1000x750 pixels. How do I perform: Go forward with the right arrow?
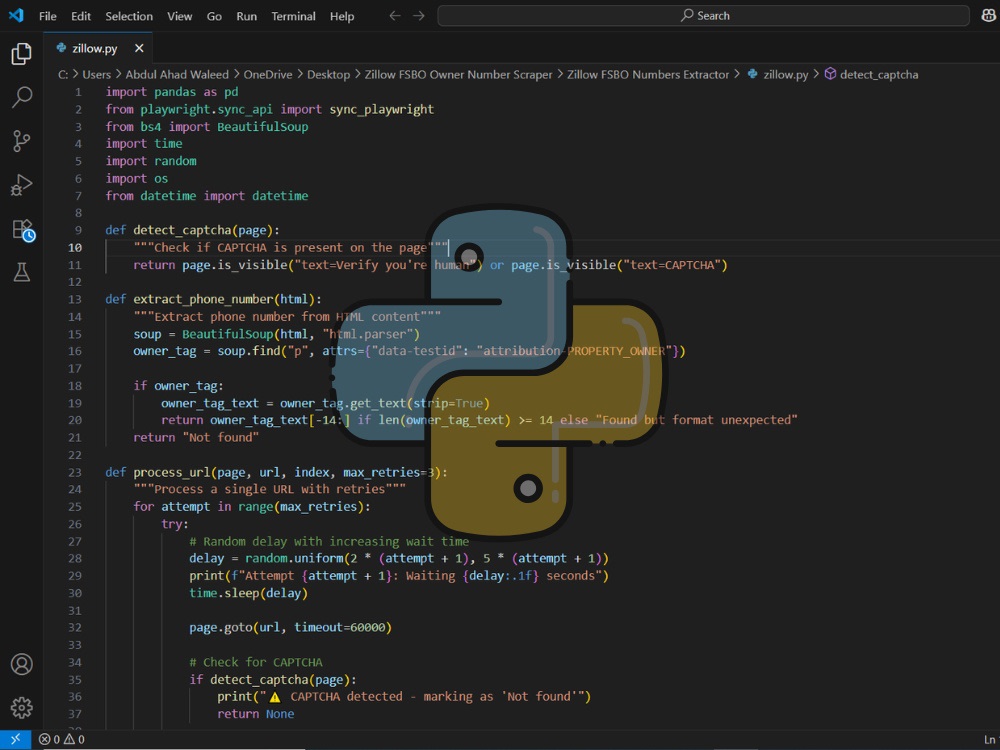[418, 15]
